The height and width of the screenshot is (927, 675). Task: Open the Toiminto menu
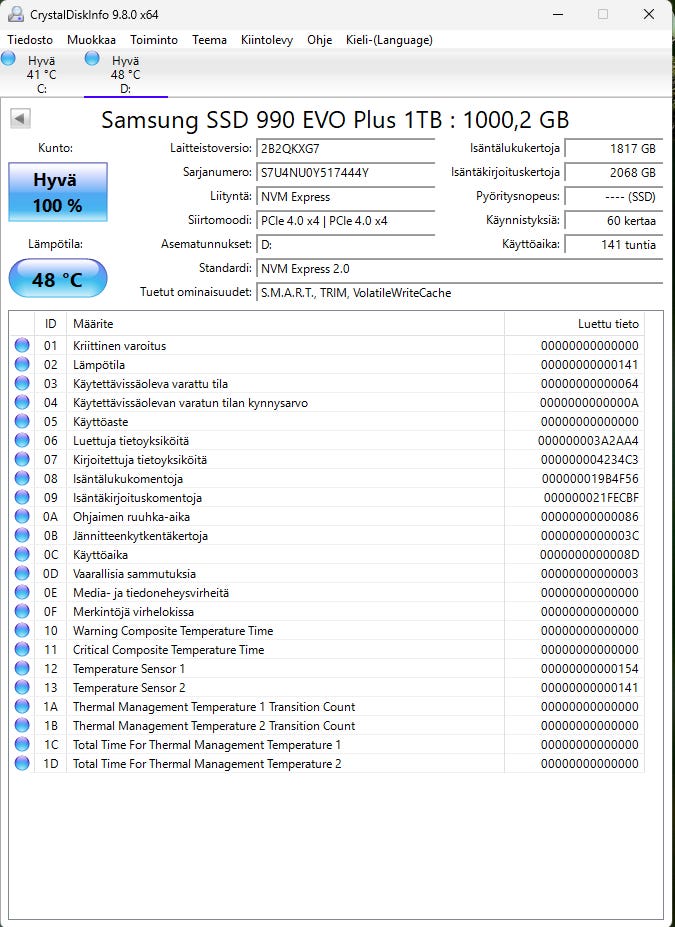coord(154,40)
